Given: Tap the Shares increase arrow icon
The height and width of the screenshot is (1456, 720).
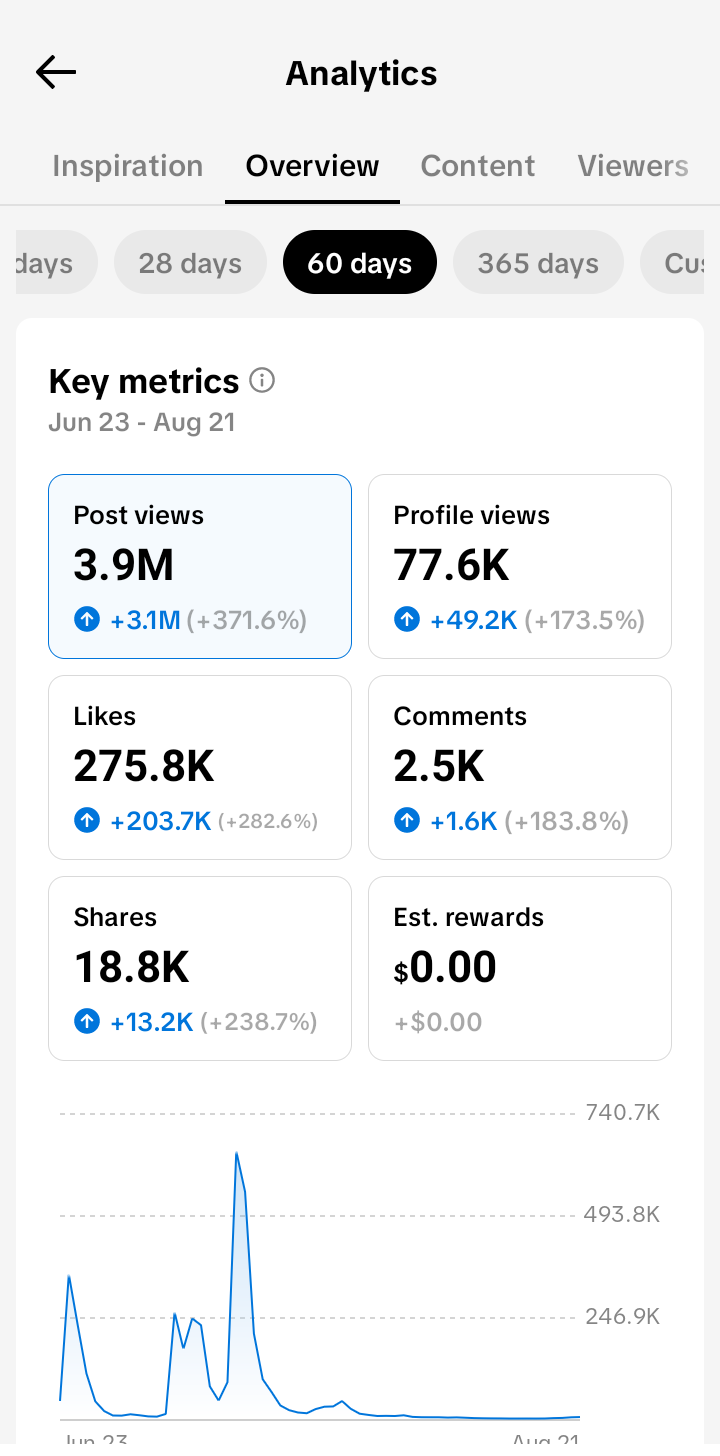Looking at the screenshot, I should pos(87,1021).
